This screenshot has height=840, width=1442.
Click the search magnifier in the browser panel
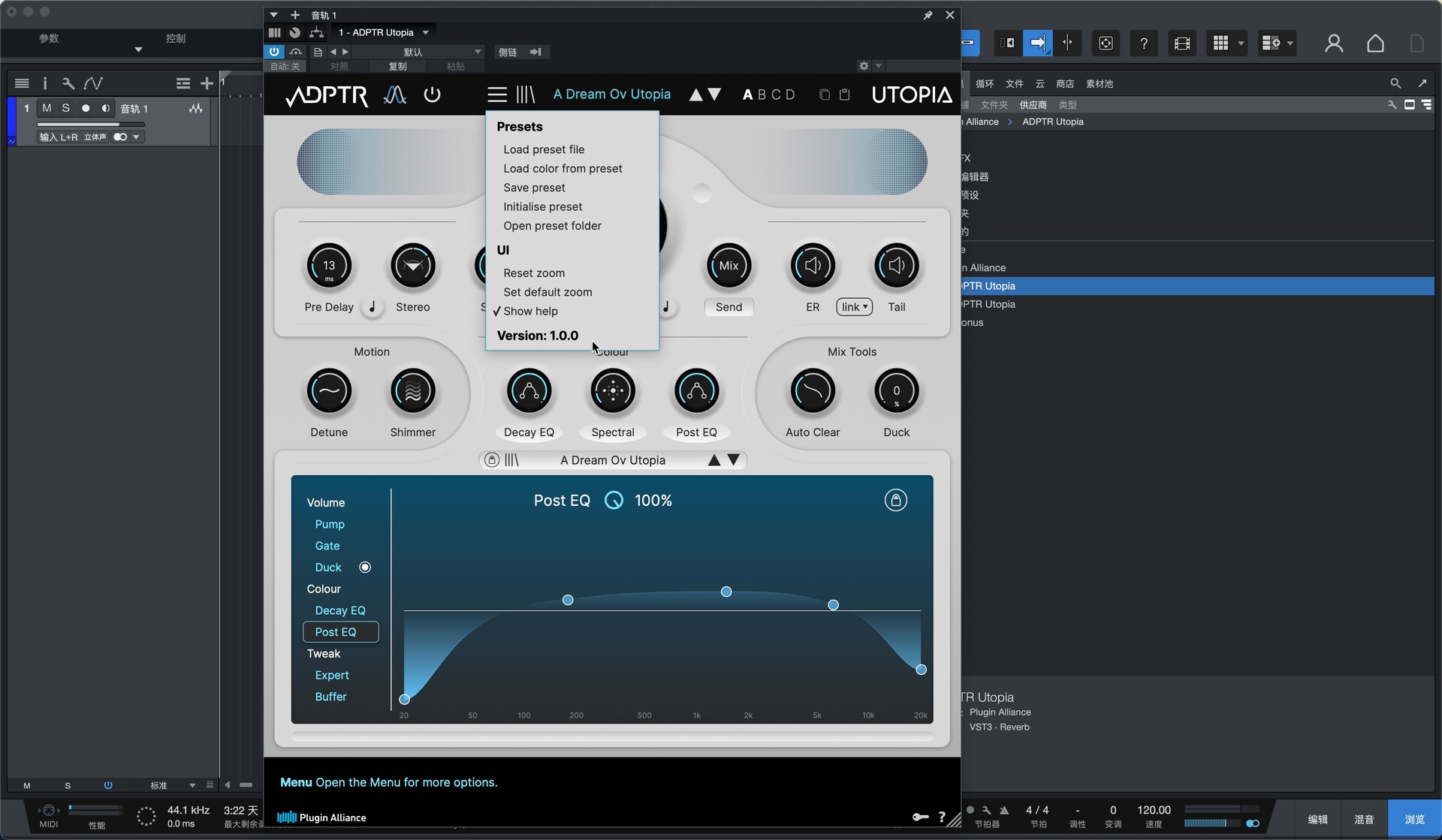coord(1395,83)
